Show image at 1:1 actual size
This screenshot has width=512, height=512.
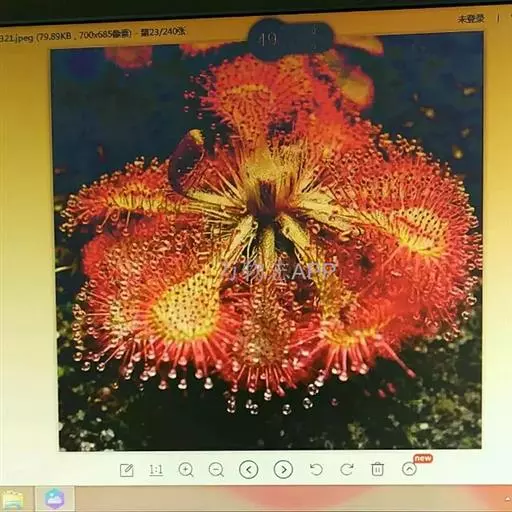[x=156, y=470]
